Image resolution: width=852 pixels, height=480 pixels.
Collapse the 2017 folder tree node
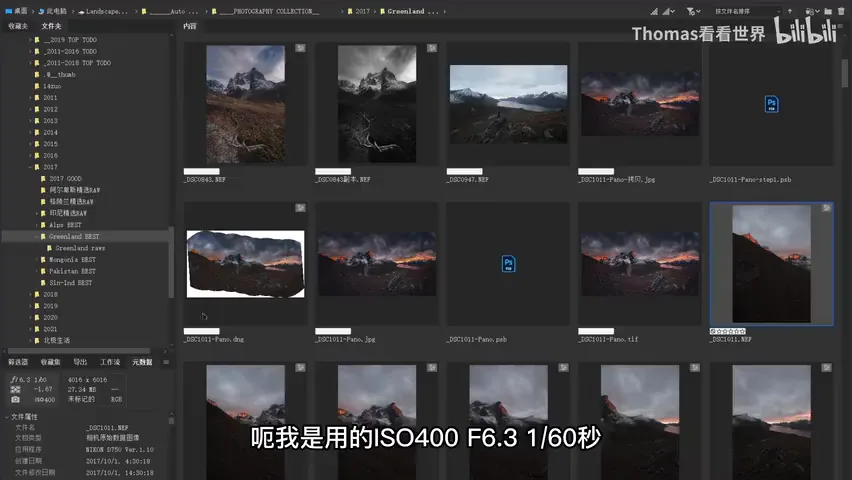click(30, 167)
